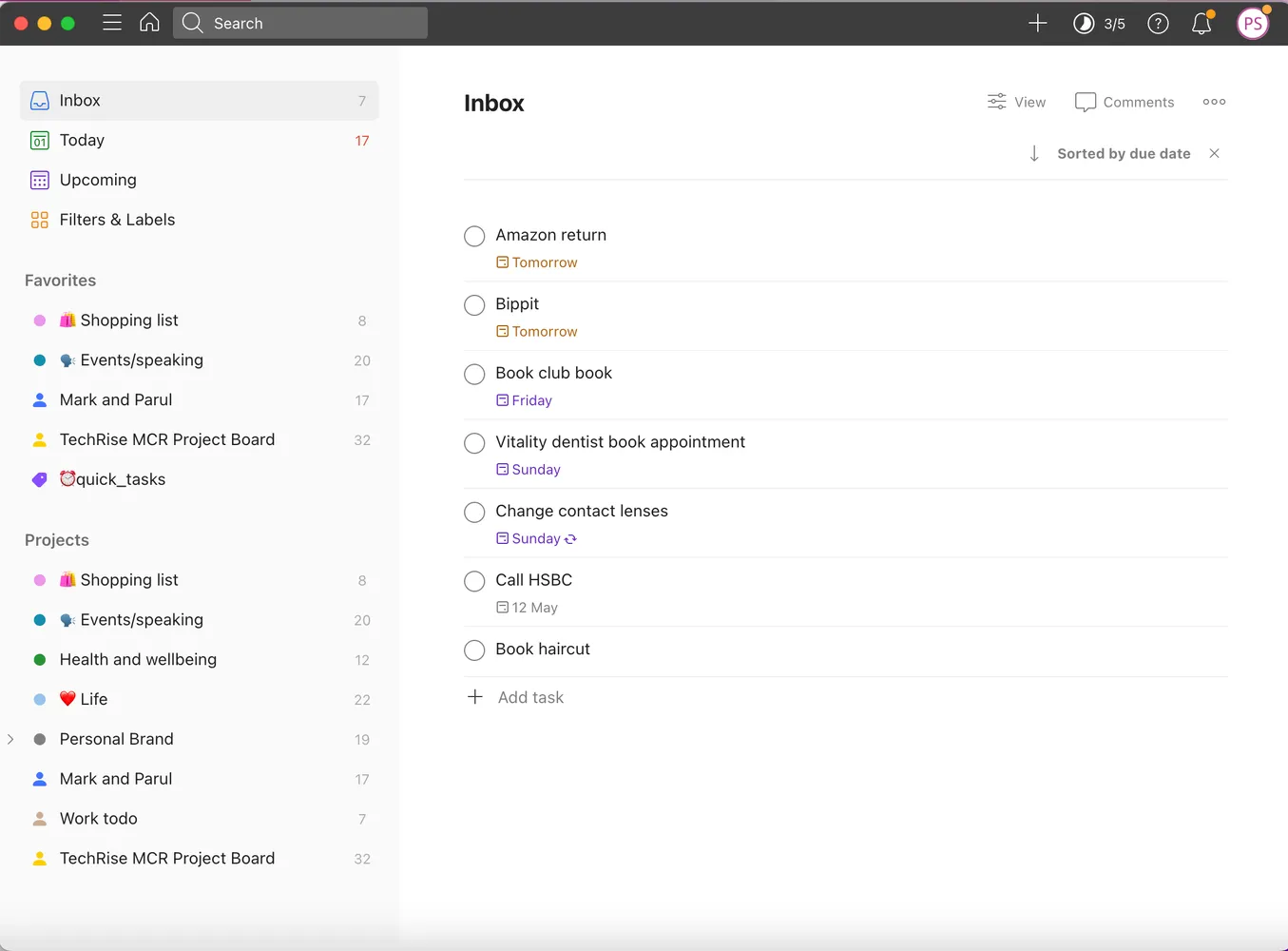Open quick add task plus icon
Screen dimensions: 1288x951
(1038, 23)
